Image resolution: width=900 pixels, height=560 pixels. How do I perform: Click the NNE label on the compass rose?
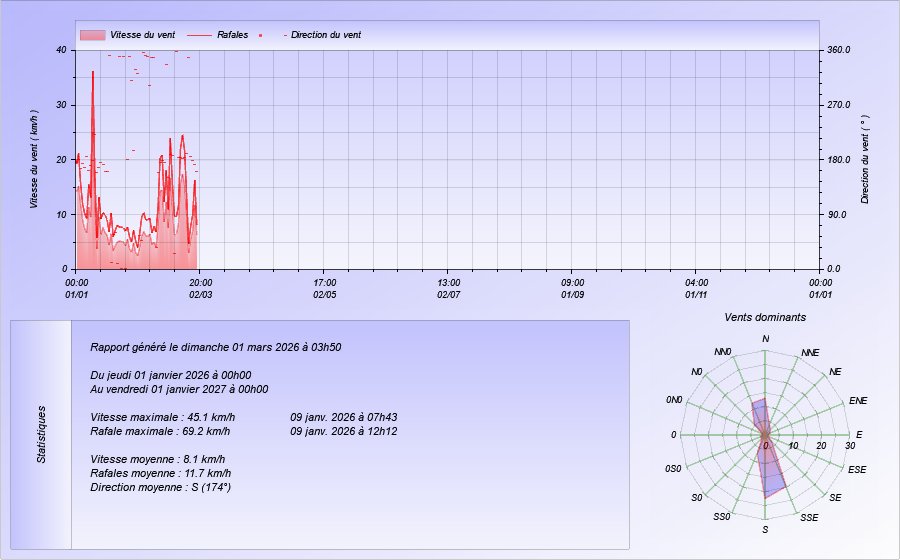(x=810, y=354)
